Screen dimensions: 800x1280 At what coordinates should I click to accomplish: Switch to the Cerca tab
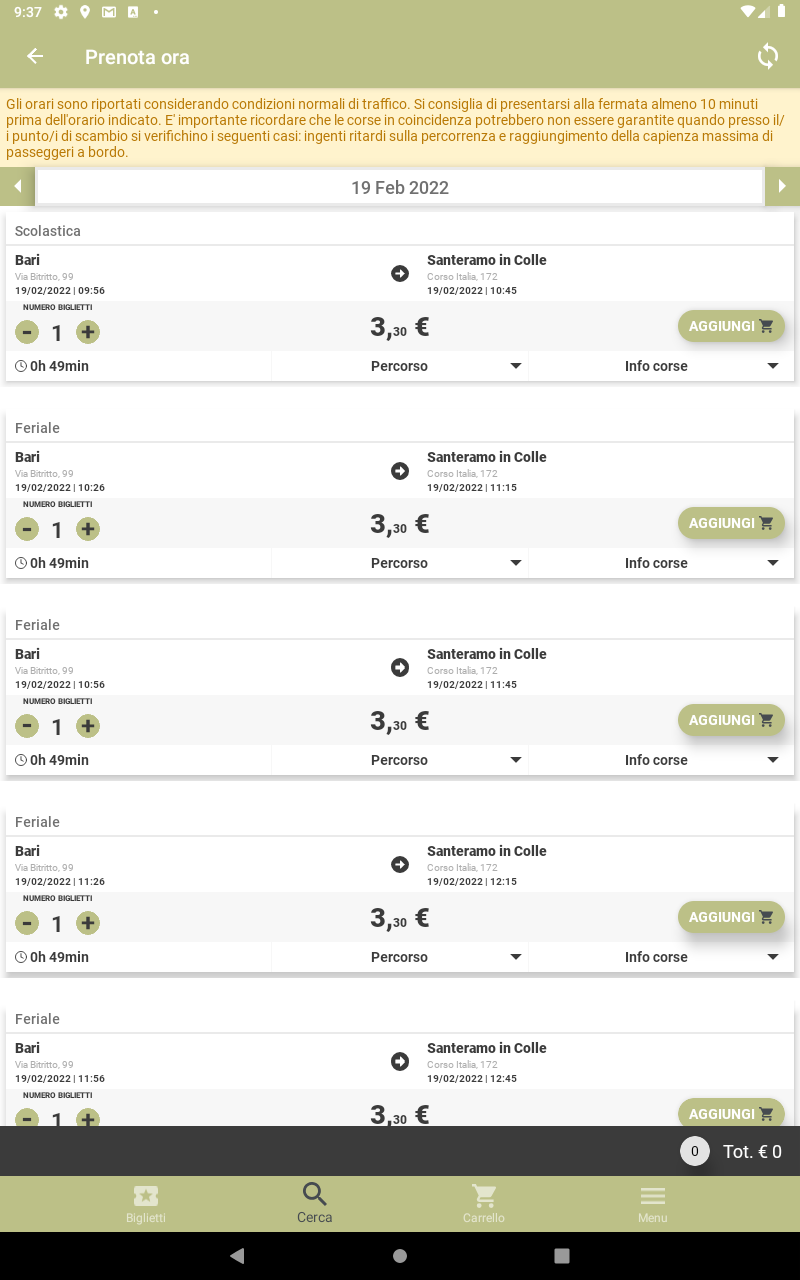[x=315, y=1204]
